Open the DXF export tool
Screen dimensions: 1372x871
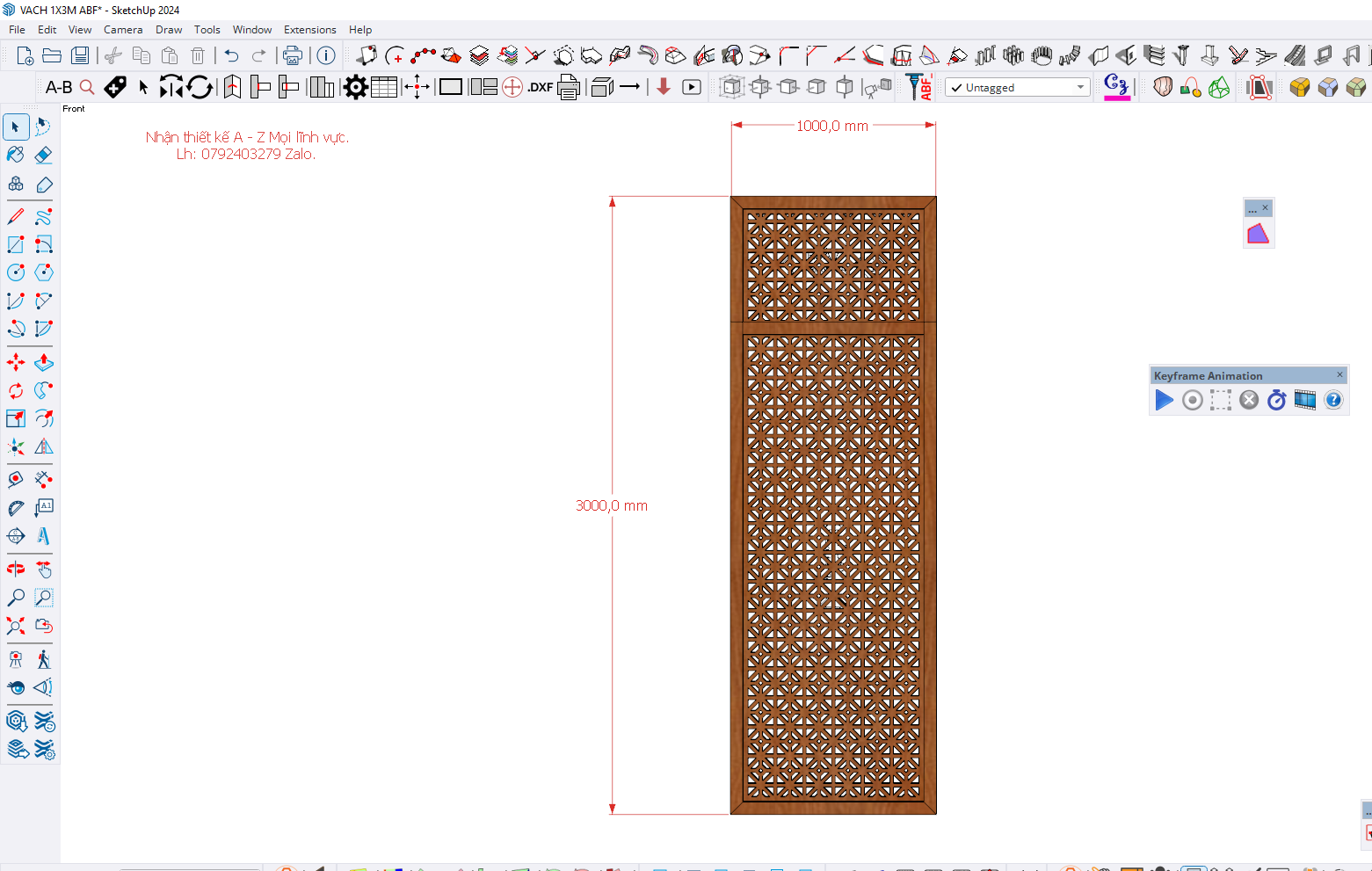540,87
